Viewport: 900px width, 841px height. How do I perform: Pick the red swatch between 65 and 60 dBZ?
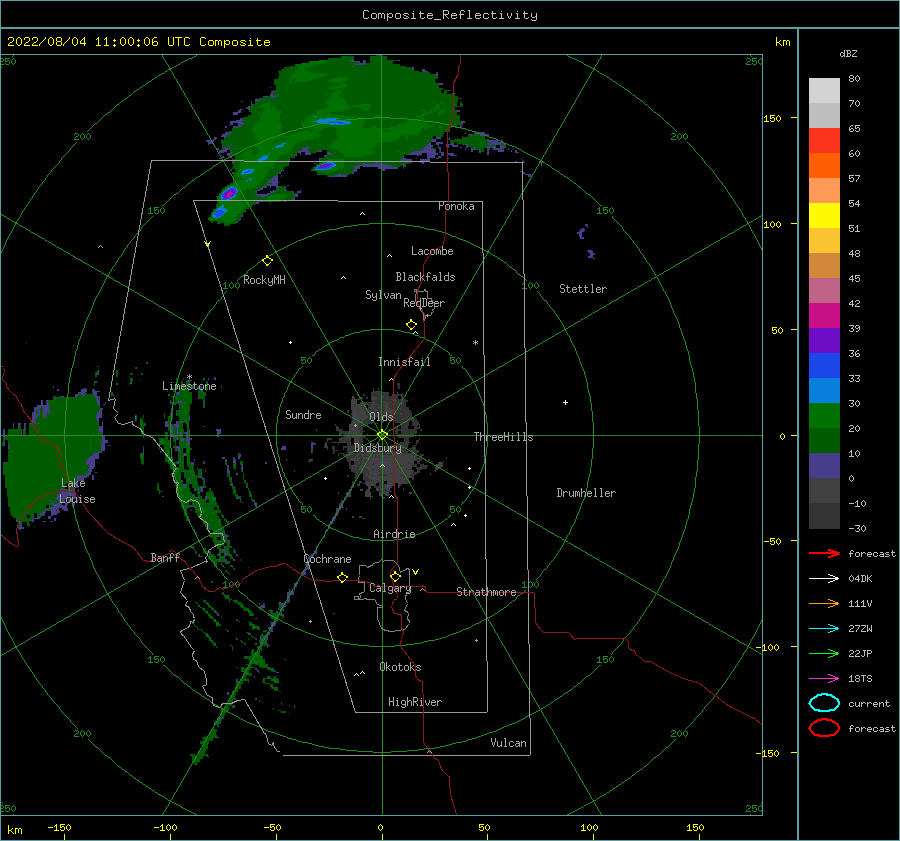pyautogui.click(x=824, y=140)
